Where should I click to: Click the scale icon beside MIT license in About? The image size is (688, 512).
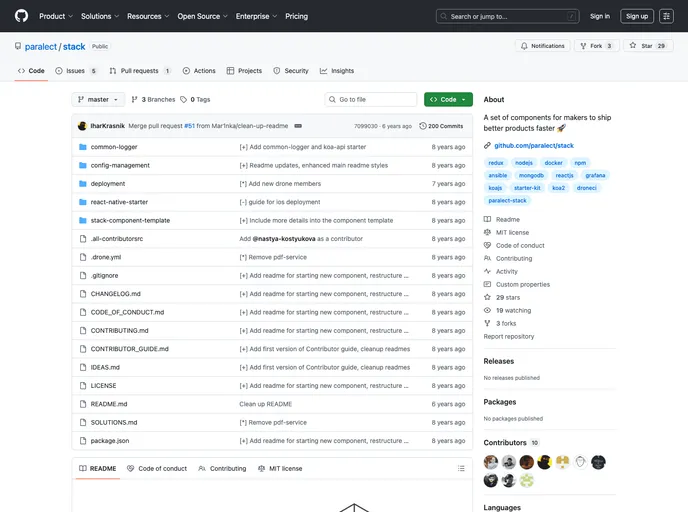pos(487,232)
